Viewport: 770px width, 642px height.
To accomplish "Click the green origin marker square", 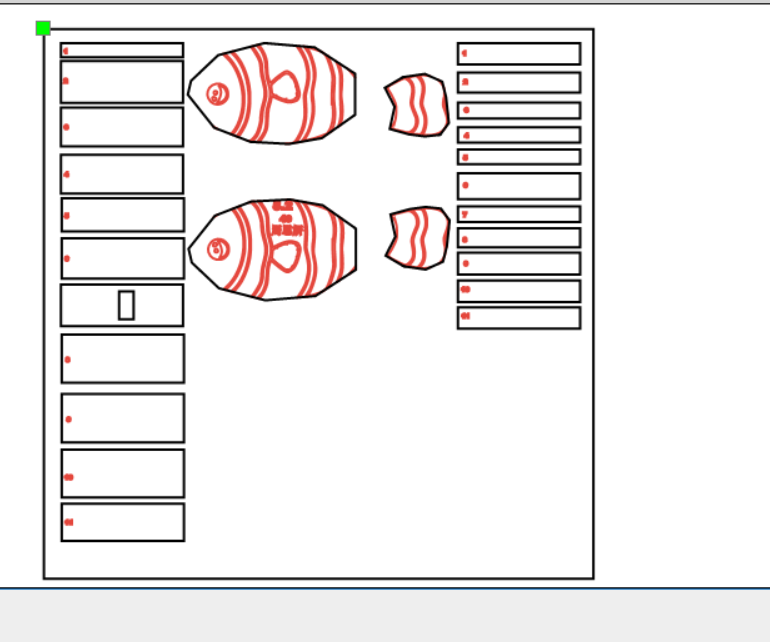I will tap(43, 28).
